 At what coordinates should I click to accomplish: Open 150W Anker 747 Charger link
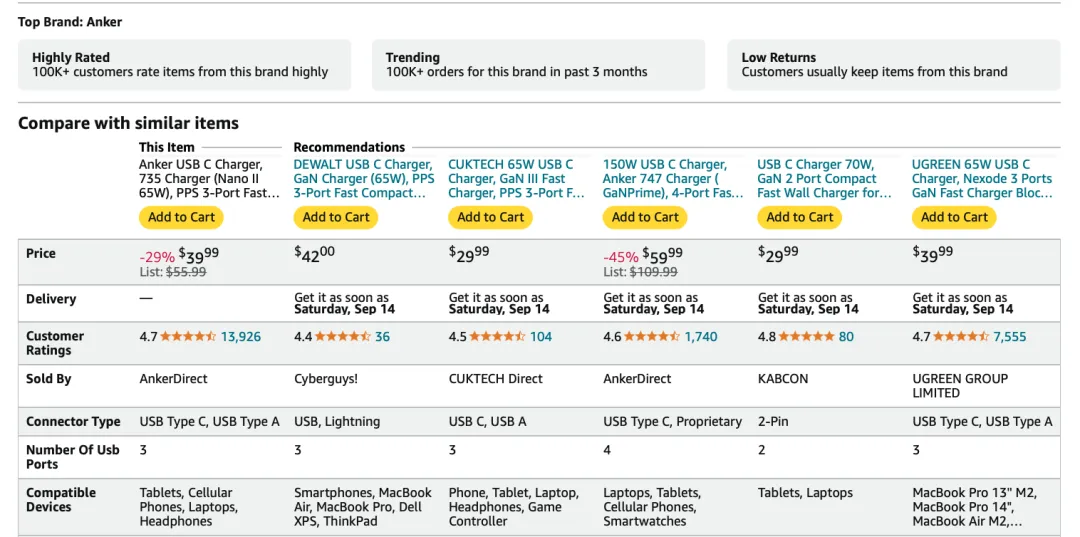tap(674, 179)
